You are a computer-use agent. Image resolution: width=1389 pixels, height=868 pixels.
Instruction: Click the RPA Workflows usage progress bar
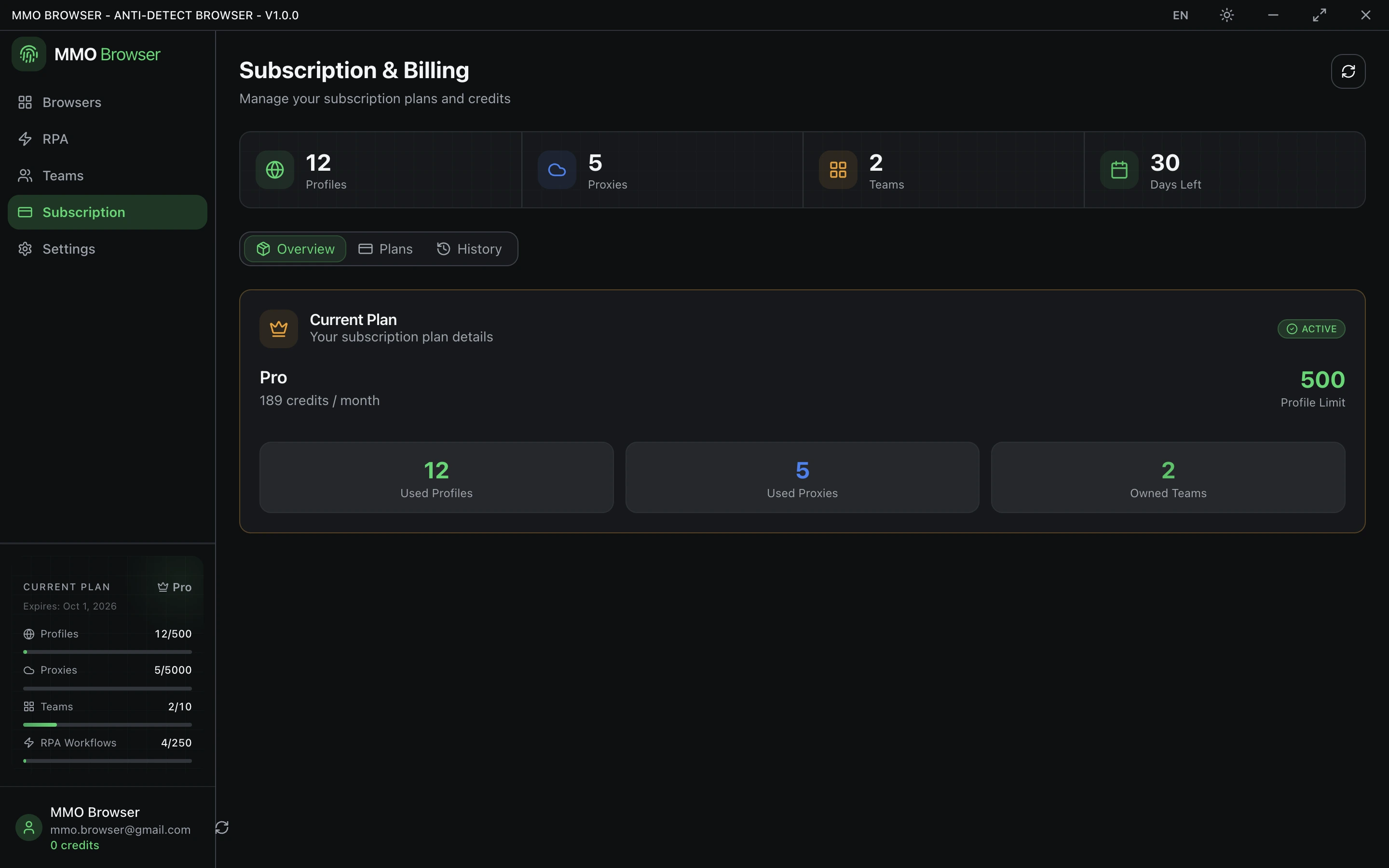pos(108,761)
